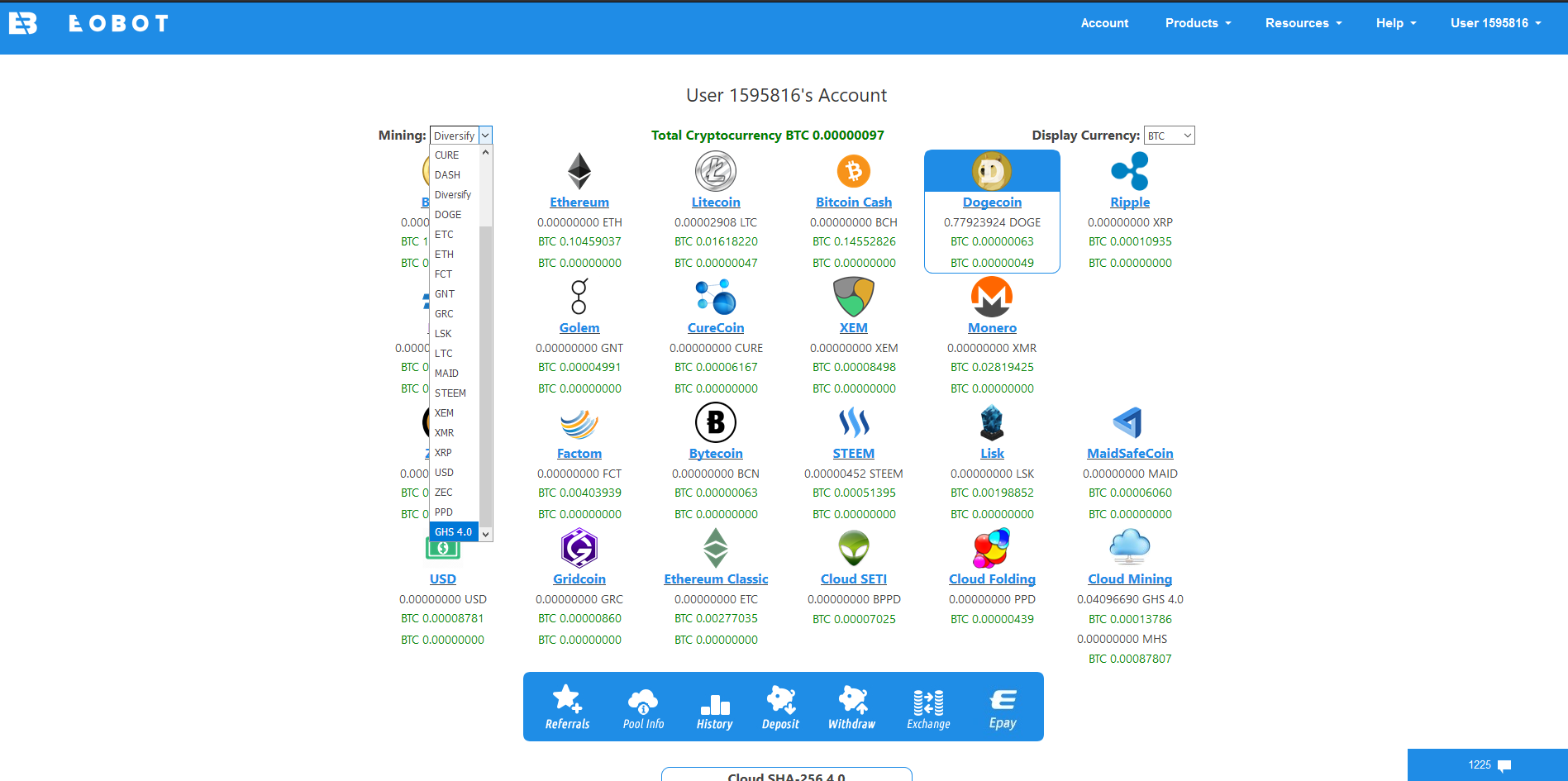Click the User 1595816's Account heading
The width and height of the screenshot is (1568, 781).
(x=786, y=96)
